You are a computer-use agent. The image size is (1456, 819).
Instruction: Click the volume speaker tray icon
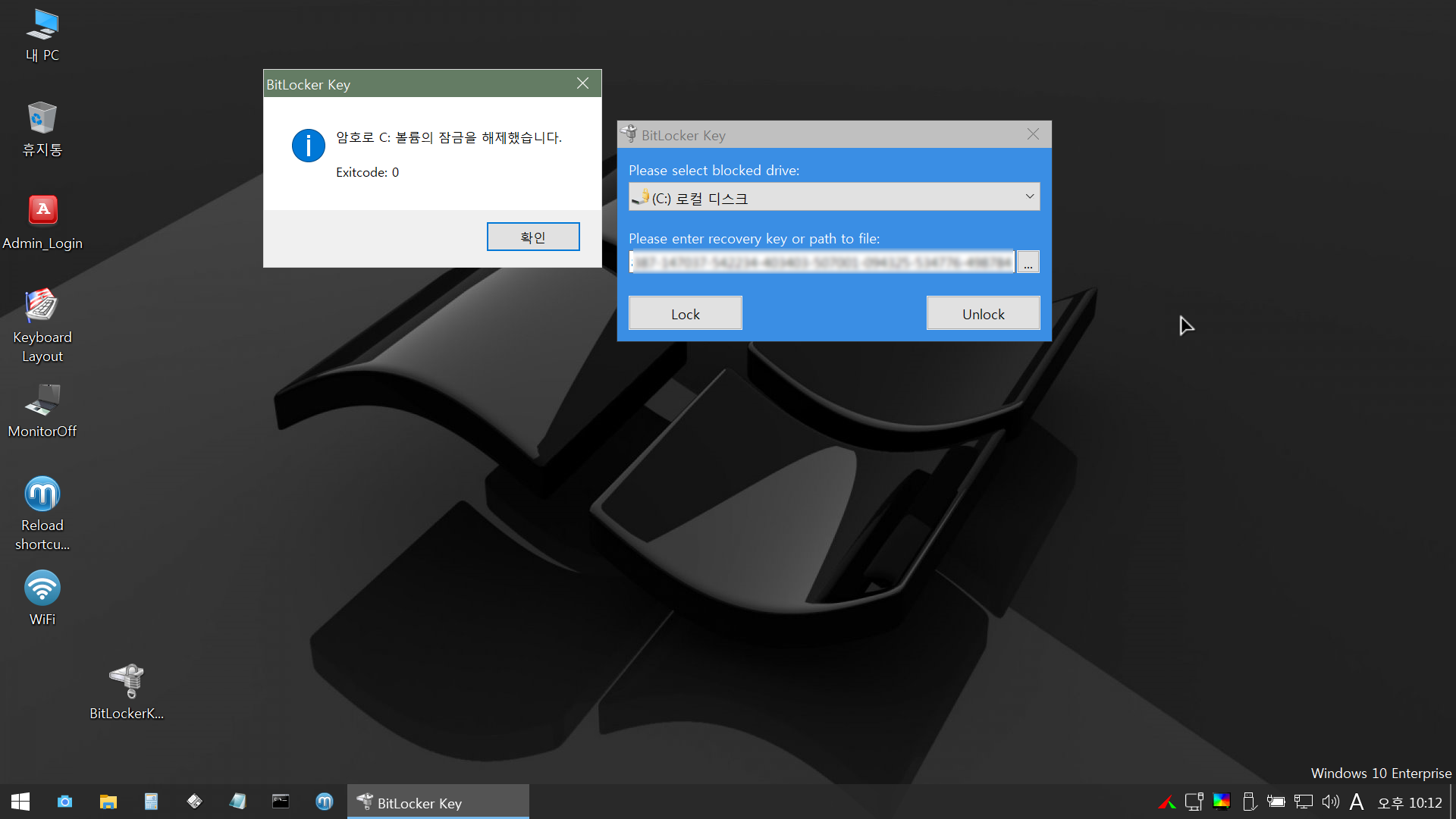[1330, 802]
